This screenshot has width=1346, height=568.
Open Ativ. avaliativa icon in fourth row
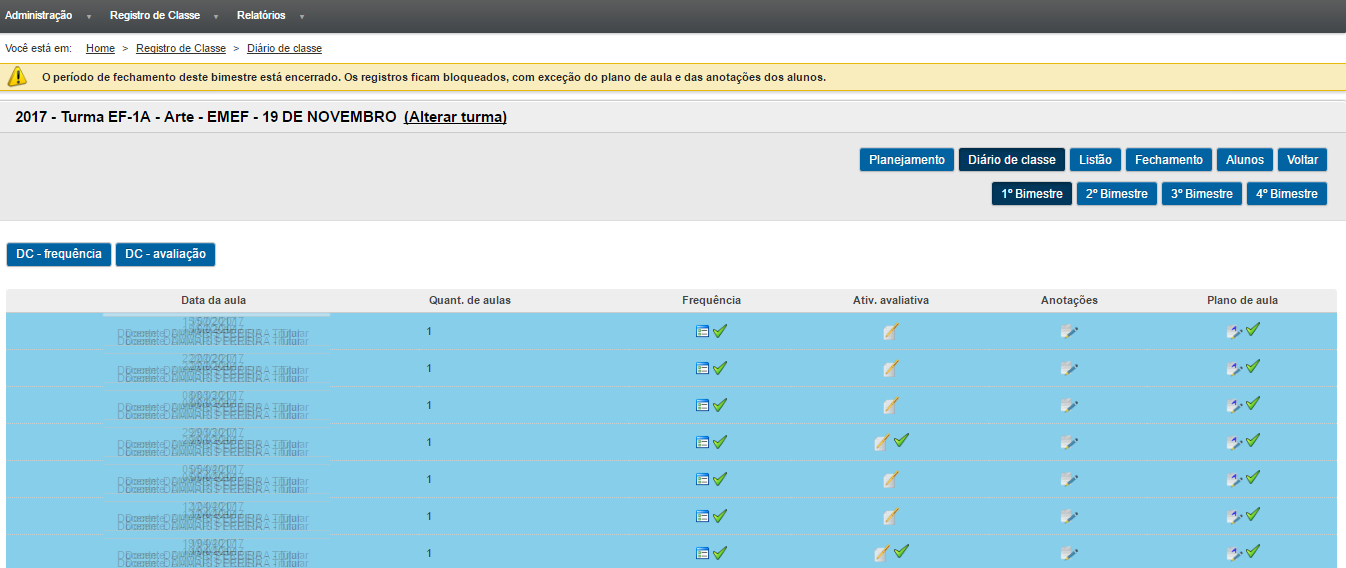pyautogui.click(x=882, y=442)
